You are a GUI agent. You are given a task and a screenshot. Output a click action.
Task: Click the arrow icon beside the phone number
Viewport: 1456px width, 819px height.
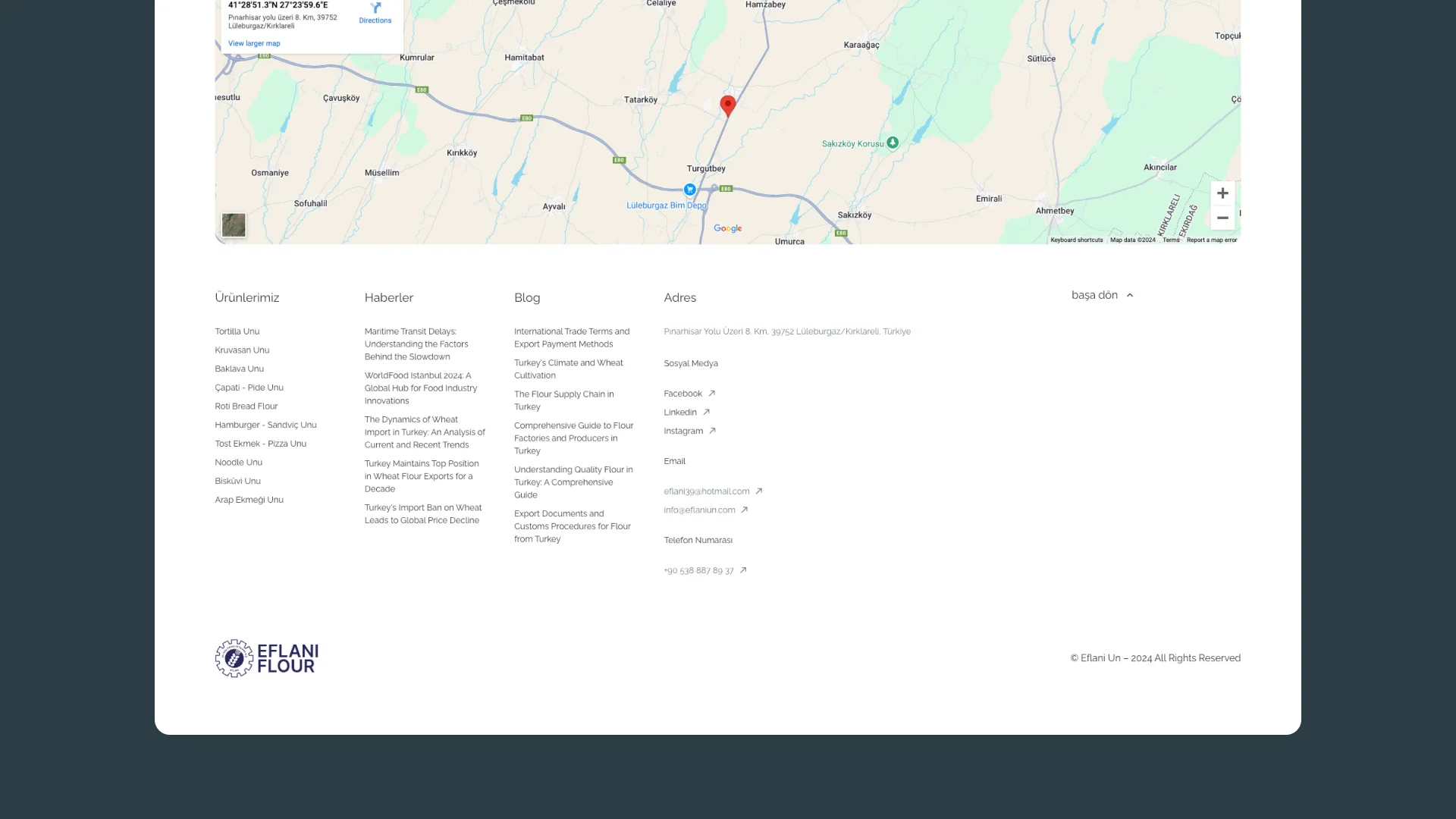click(x=743, y=570)
